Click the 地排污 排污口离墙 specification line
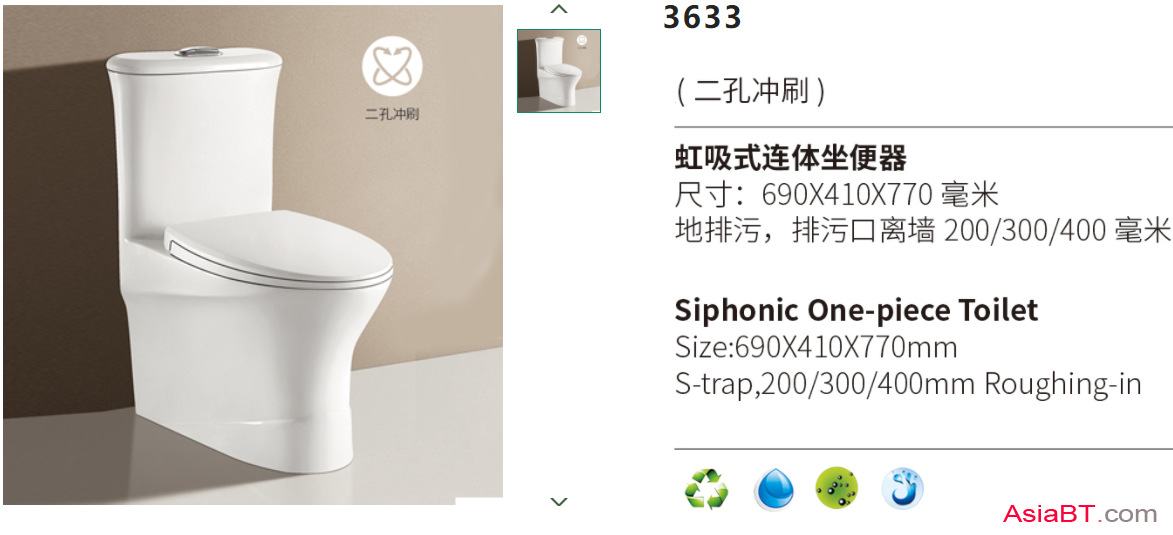Image resolution: width=1173 pixels, height=535 pixels. [922, 230]
